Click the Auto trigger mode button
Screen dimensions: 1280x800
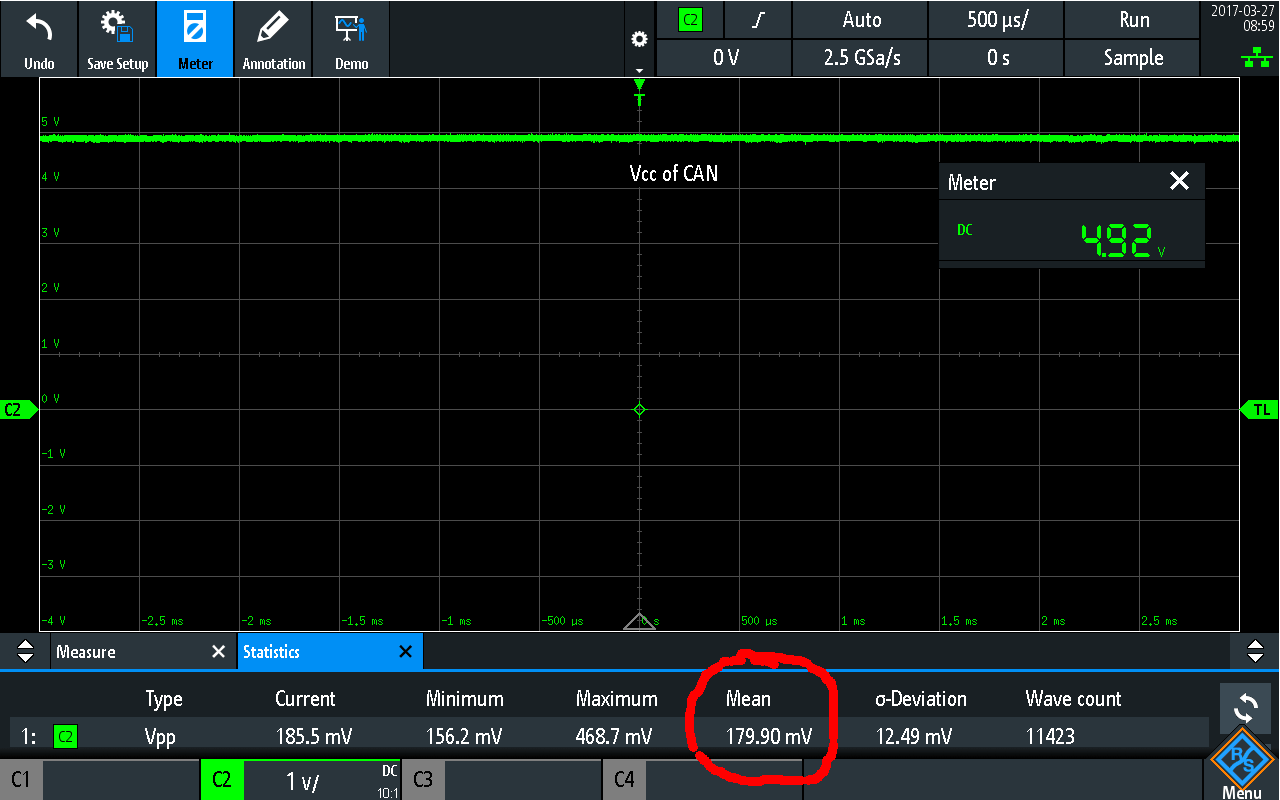pos(861,20)
